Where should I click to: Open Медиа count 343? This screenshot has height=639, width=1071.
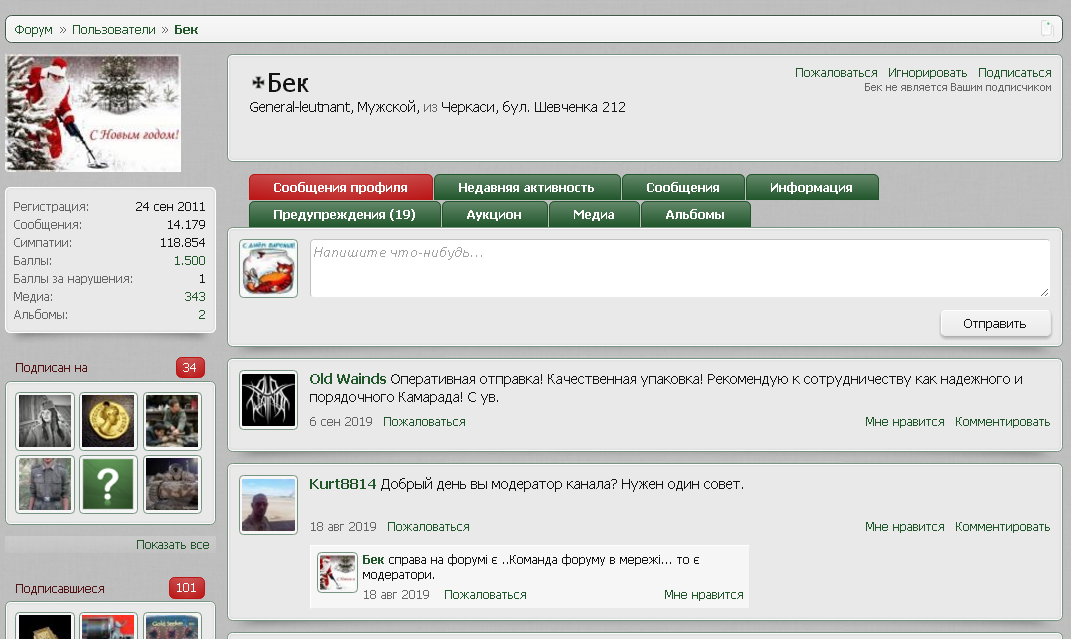pyautogui.click(x=195, y=296)
